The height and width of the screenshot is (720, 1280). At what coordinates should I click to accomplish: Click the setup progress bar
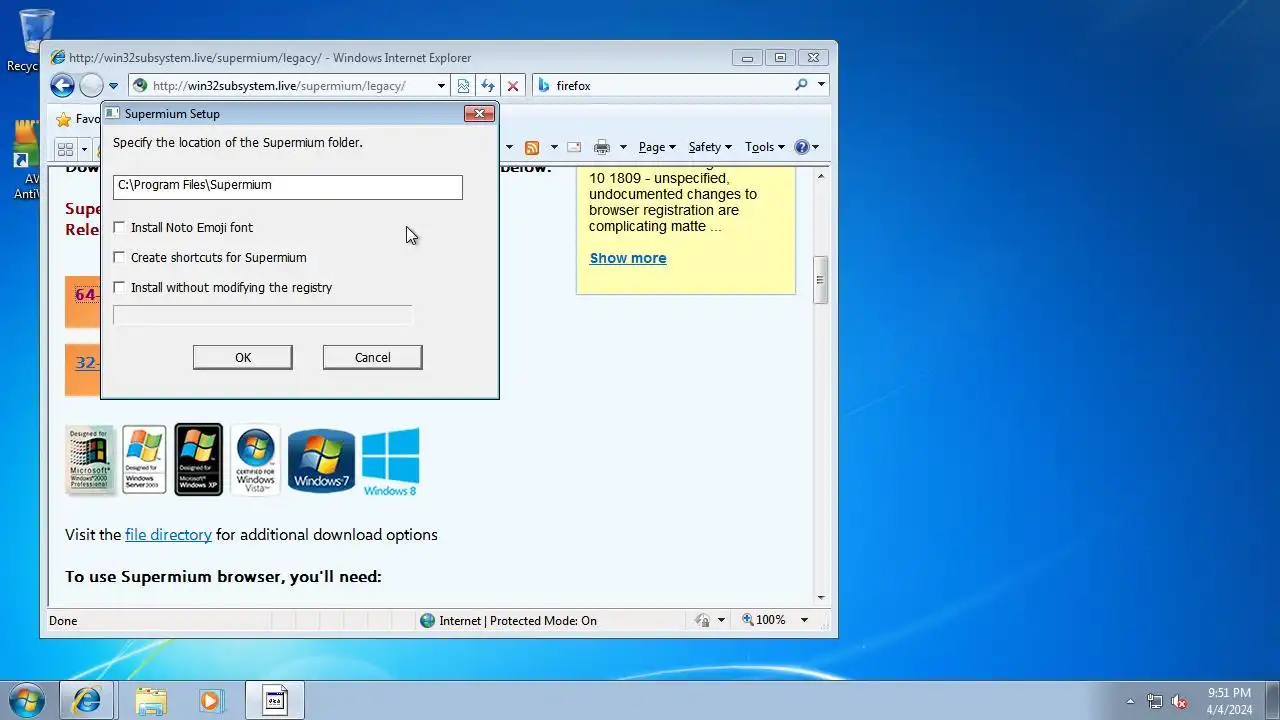(263, 315)
